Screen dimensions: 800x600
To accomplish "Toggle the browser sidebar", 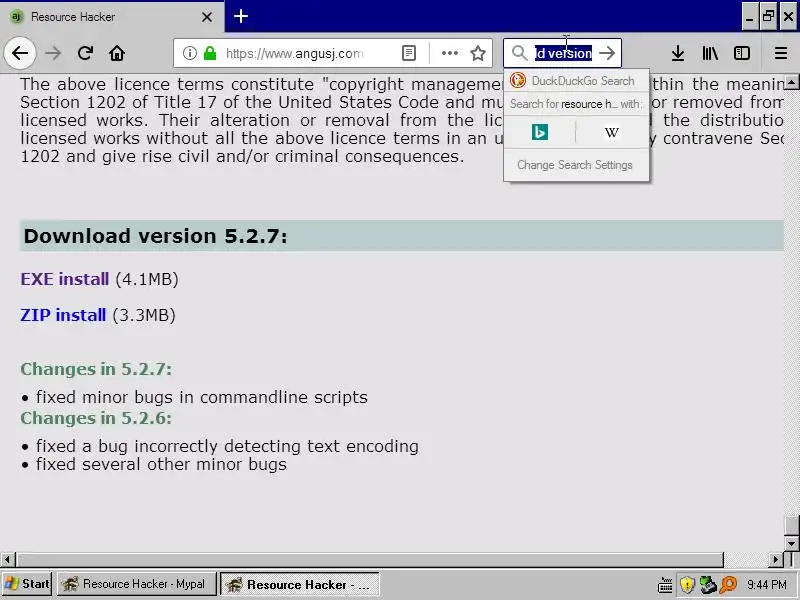I will (742, 53).
